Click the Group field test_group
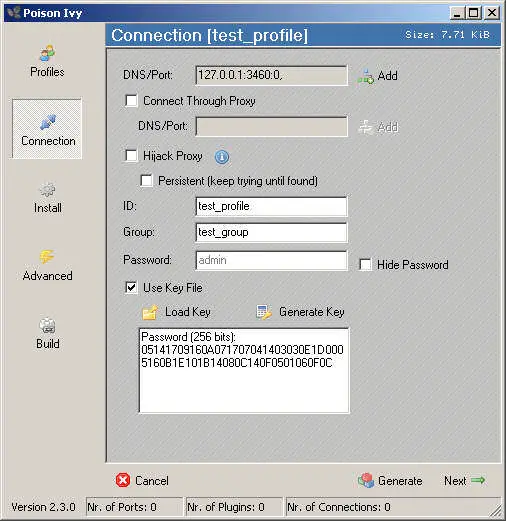 point(271,232)
